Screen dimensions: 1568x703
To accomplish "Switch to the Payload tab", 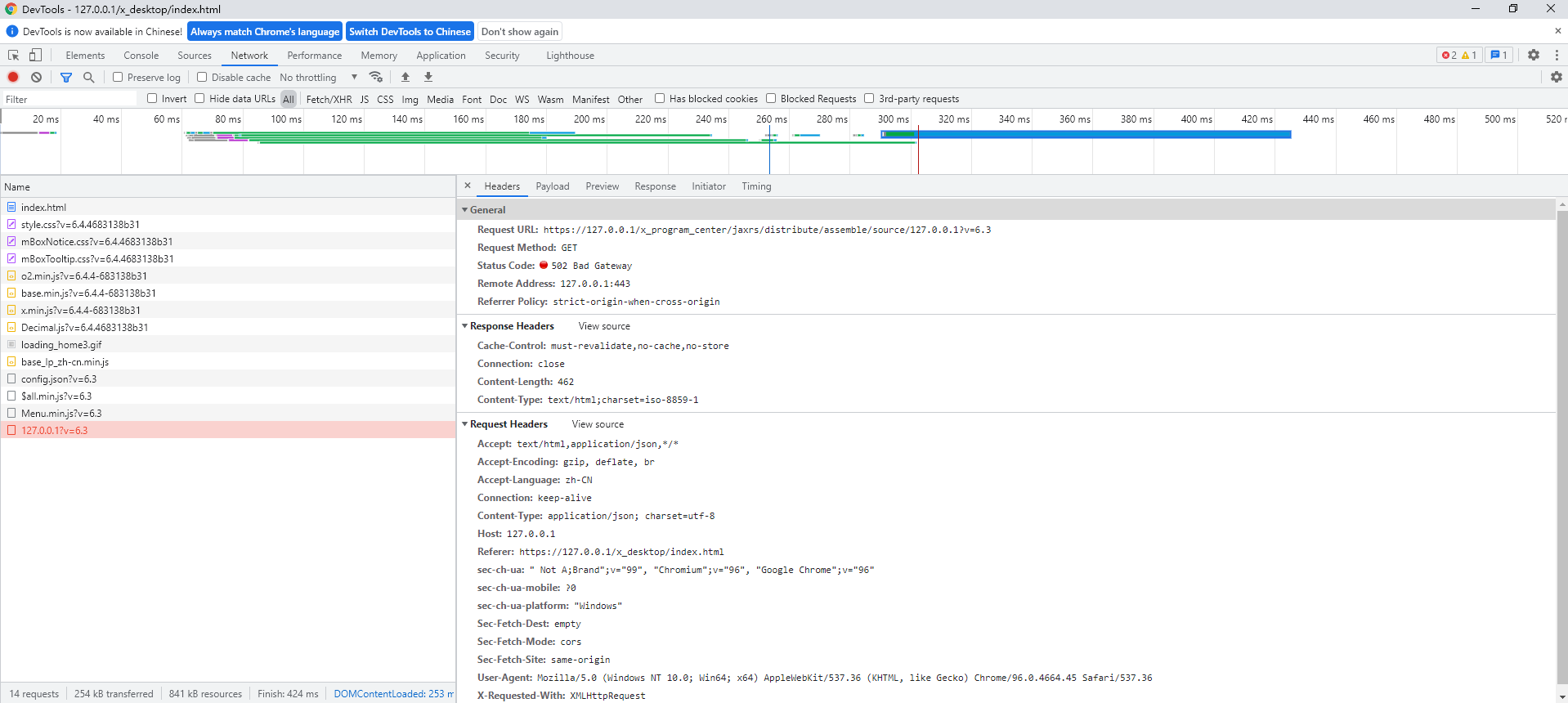I will [x=553, y=186].
